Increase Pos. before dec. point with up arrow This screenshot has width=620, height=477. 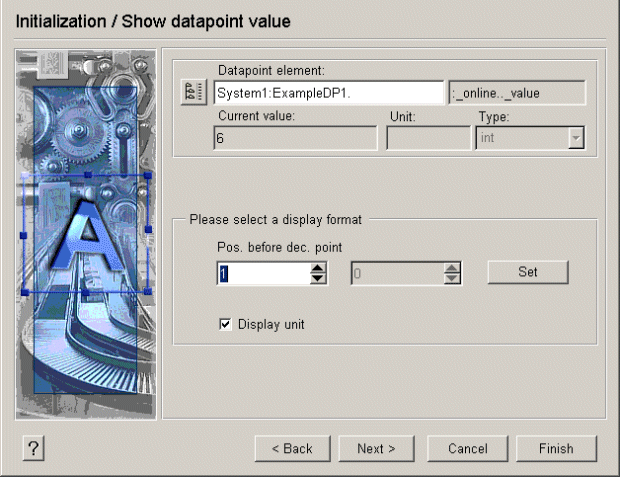pyautogui.click(x=319, y=267)
